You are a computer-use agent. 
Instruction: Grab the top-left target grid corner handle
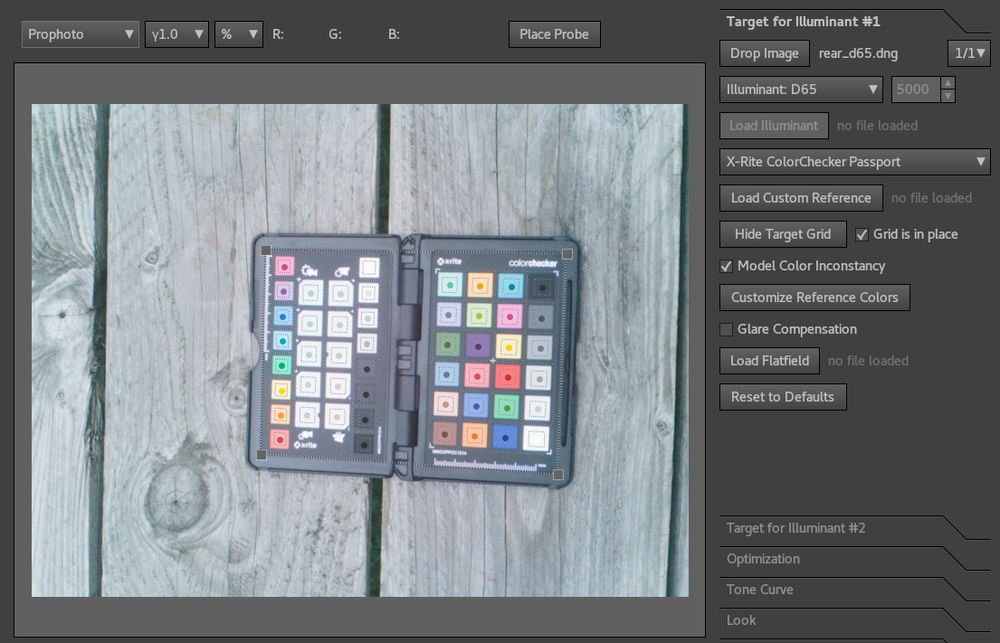(x=266, y=251)
